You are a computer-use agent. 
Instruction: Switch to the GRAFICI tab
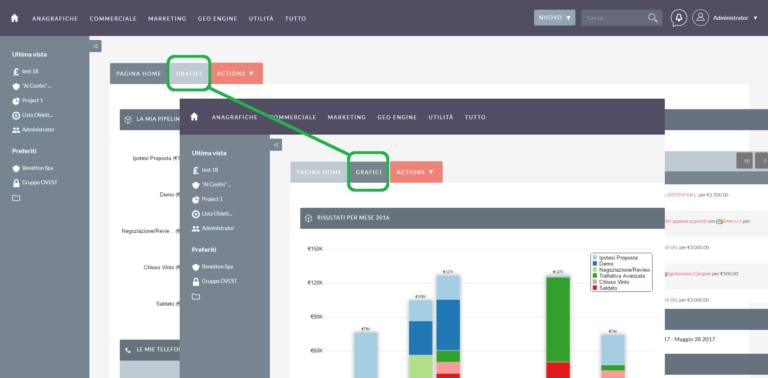189,73
